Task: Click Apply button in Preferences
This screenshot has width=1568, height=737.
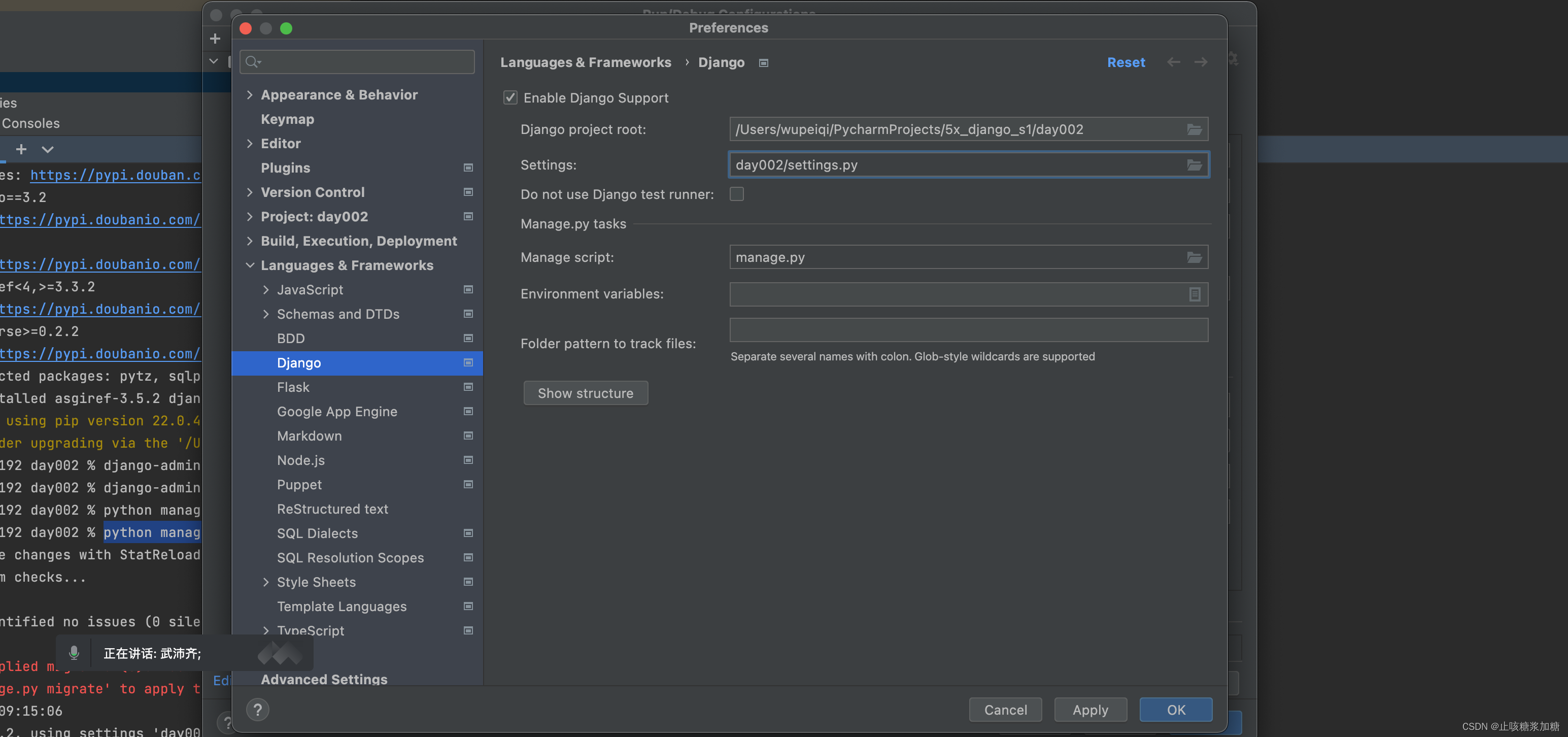Action: (1090, 710)
